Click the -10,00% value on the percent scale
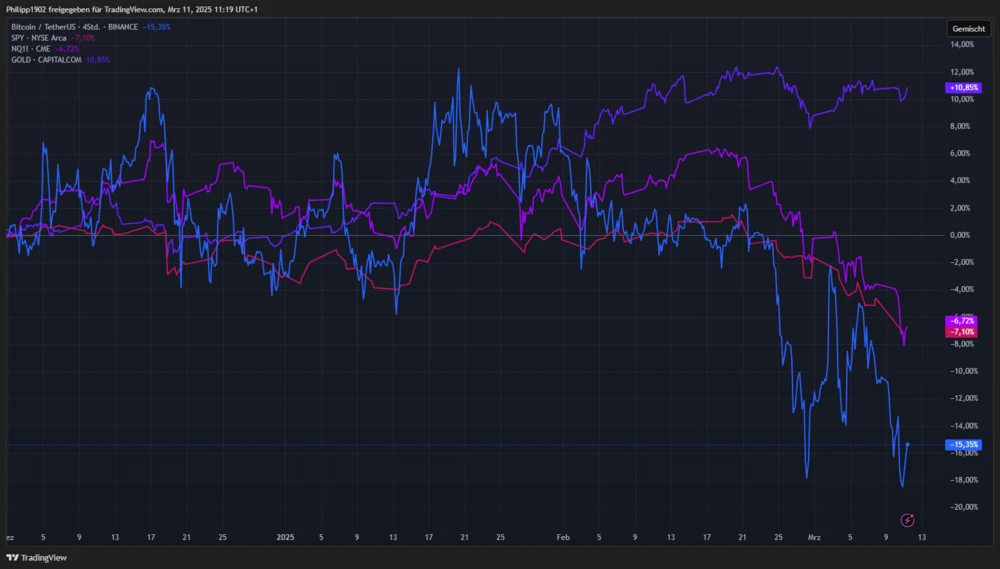The width and height of the screenshot is (1000, 569). pyautogui.click(x=963, y=371)
